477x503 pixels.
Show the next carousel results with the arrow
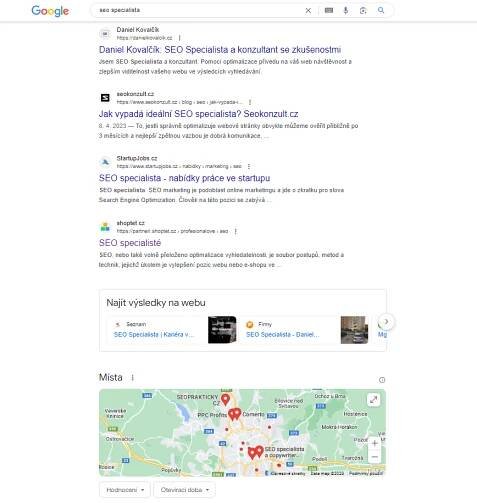pyautogui.click(x=386, y=322)
